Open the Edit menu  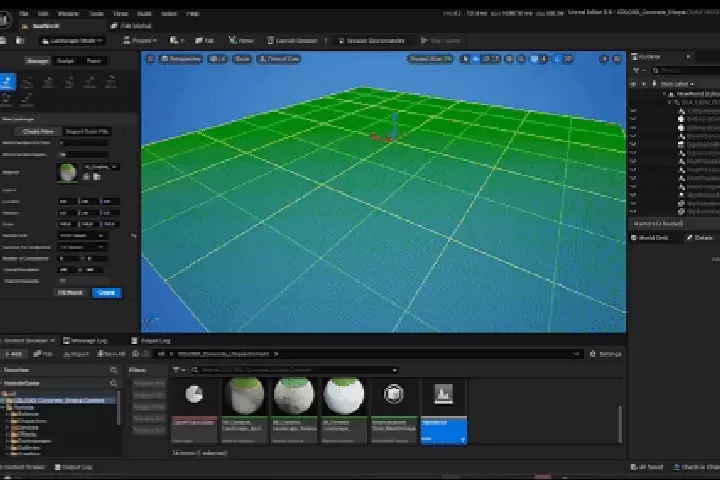43,13
